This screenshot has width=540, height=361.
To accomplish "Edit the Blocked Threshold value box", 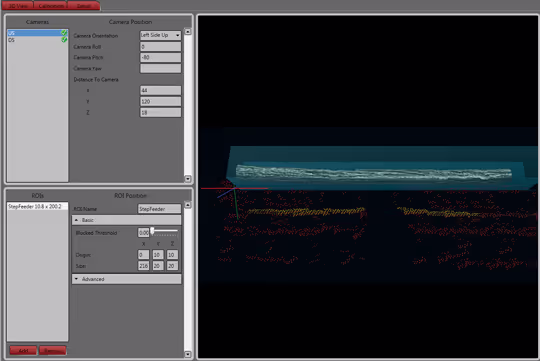I will coord(144,233).
